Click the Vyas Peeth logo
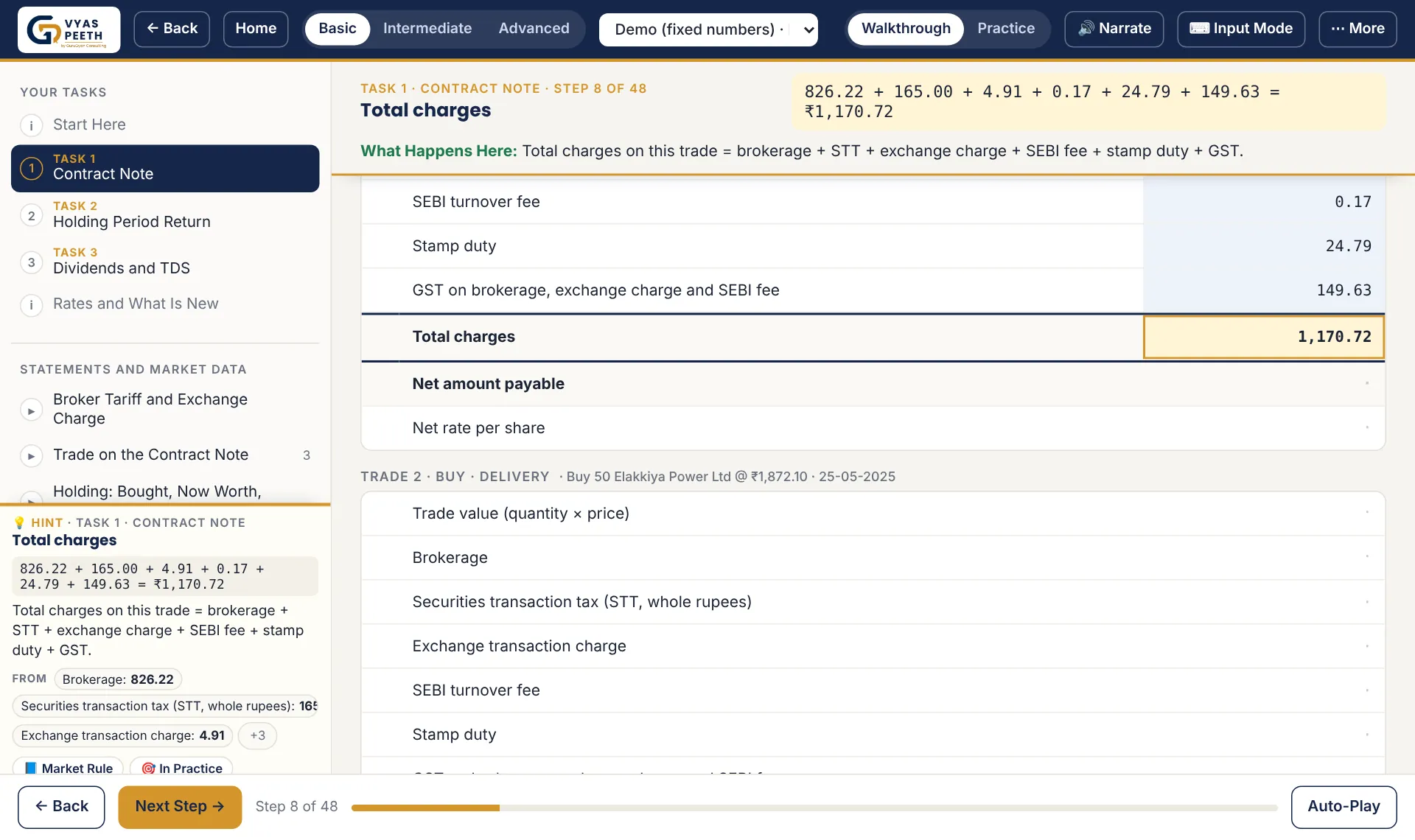The image size is (1415, 840). coord(69,29)
